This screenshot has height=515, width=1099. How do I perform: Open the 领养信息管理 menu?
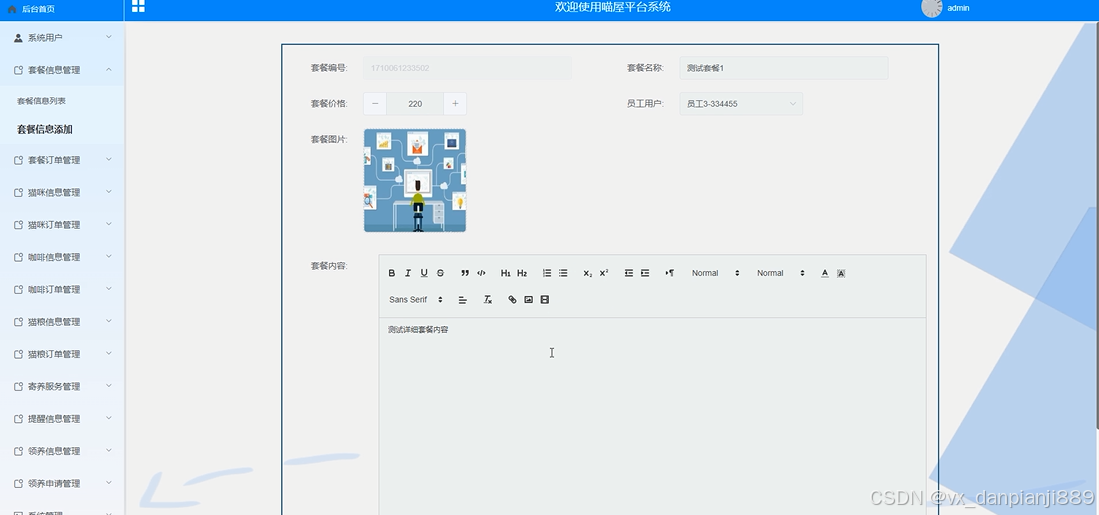tap(62, 451)
